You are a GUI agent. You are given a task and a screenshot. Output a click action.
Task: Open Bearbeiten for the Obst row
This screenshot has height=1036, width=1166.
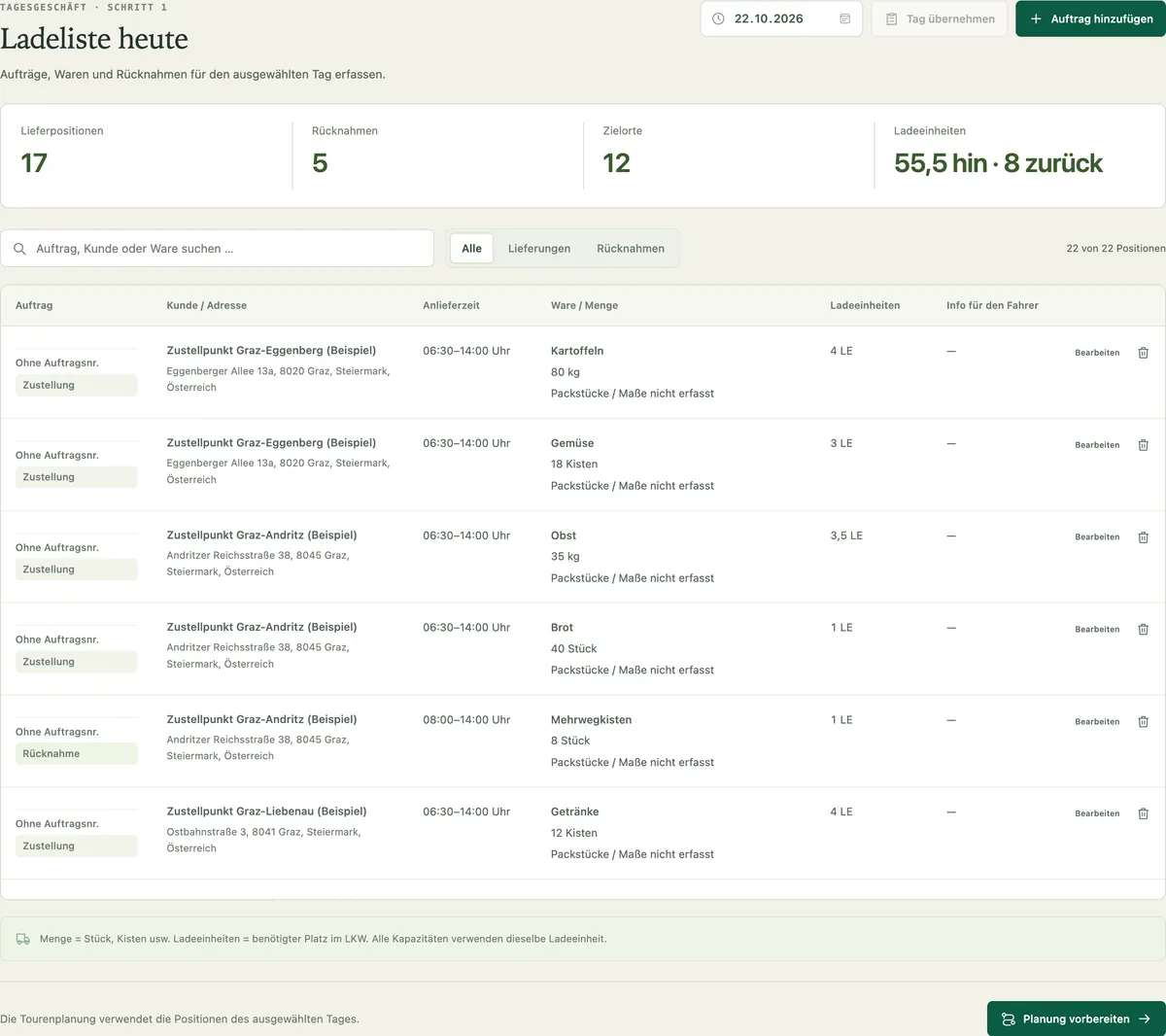click(1097, 537)
